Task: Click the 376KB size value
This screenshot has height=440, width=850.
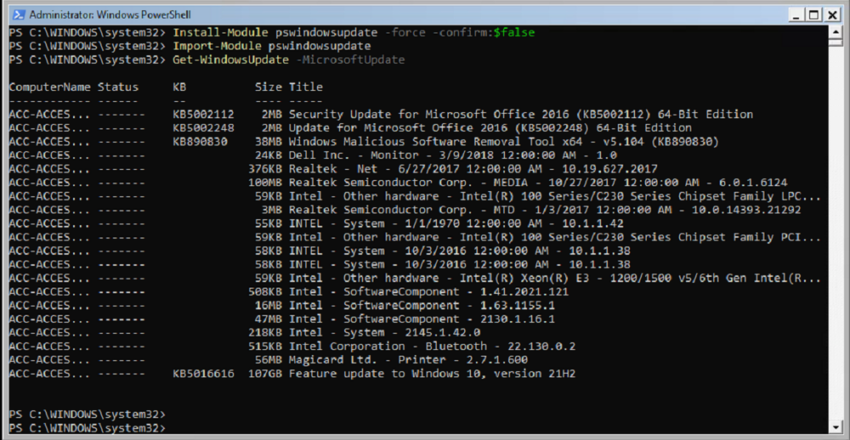Action: tap(265, 169)
